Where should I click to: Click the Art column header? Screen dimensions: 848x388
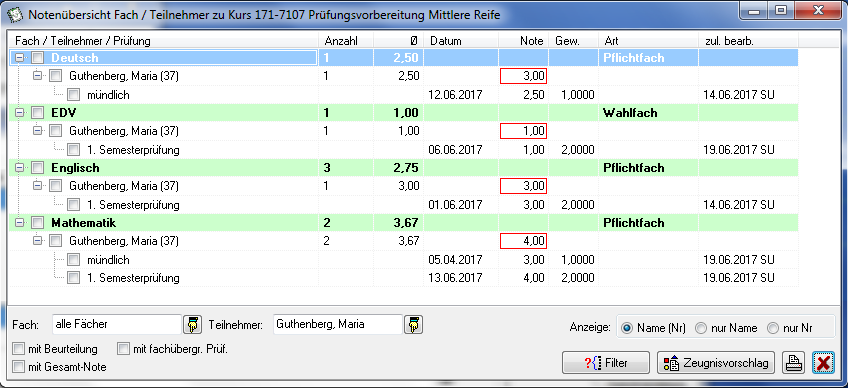648,41
